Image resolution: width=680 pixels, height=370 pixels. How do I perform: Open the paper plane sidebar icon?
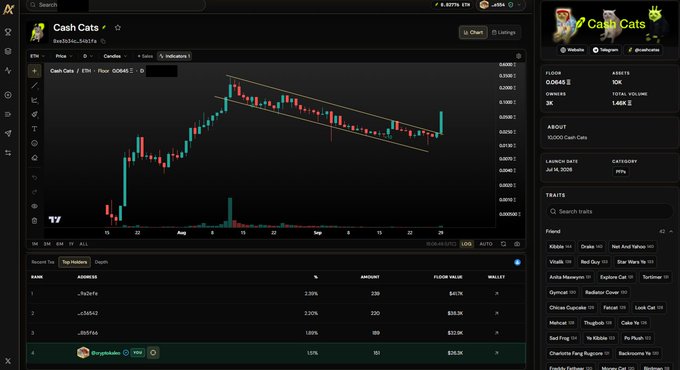(8, 134)
